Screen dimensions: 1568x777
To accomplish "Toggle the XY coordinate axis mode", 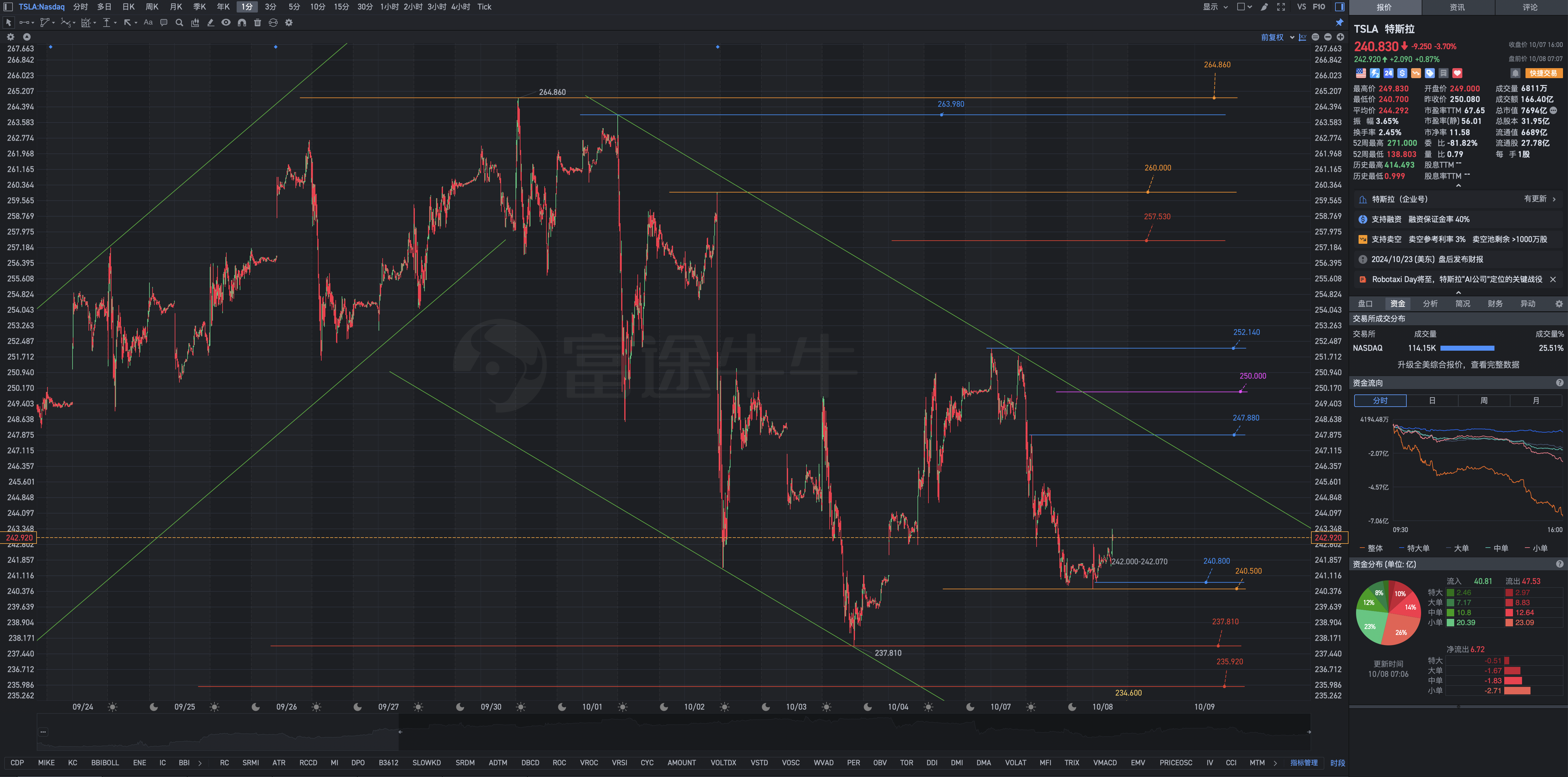I will click(1302, 37).
